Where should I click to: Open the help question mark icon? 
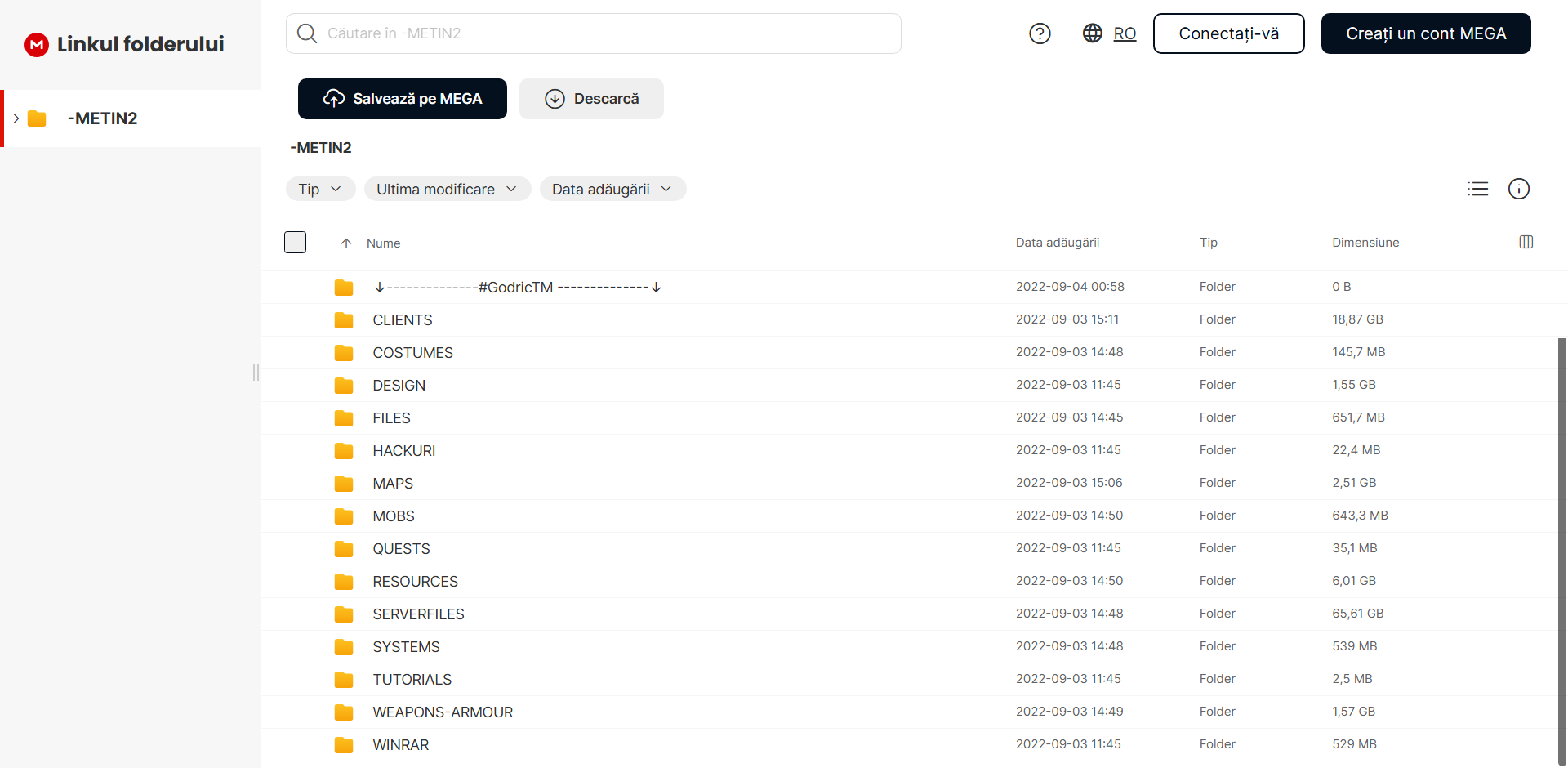(x=1040, y=33)
